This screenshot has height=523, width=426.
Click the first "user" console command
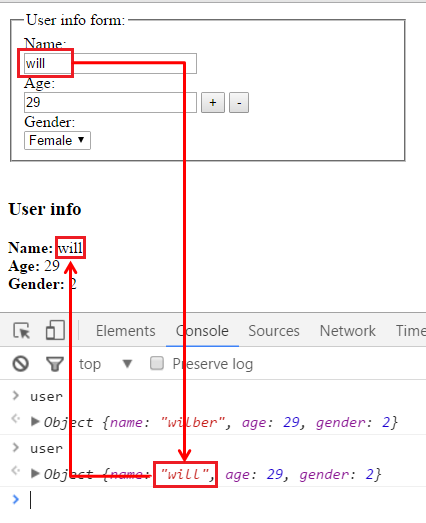coord(46,397)
